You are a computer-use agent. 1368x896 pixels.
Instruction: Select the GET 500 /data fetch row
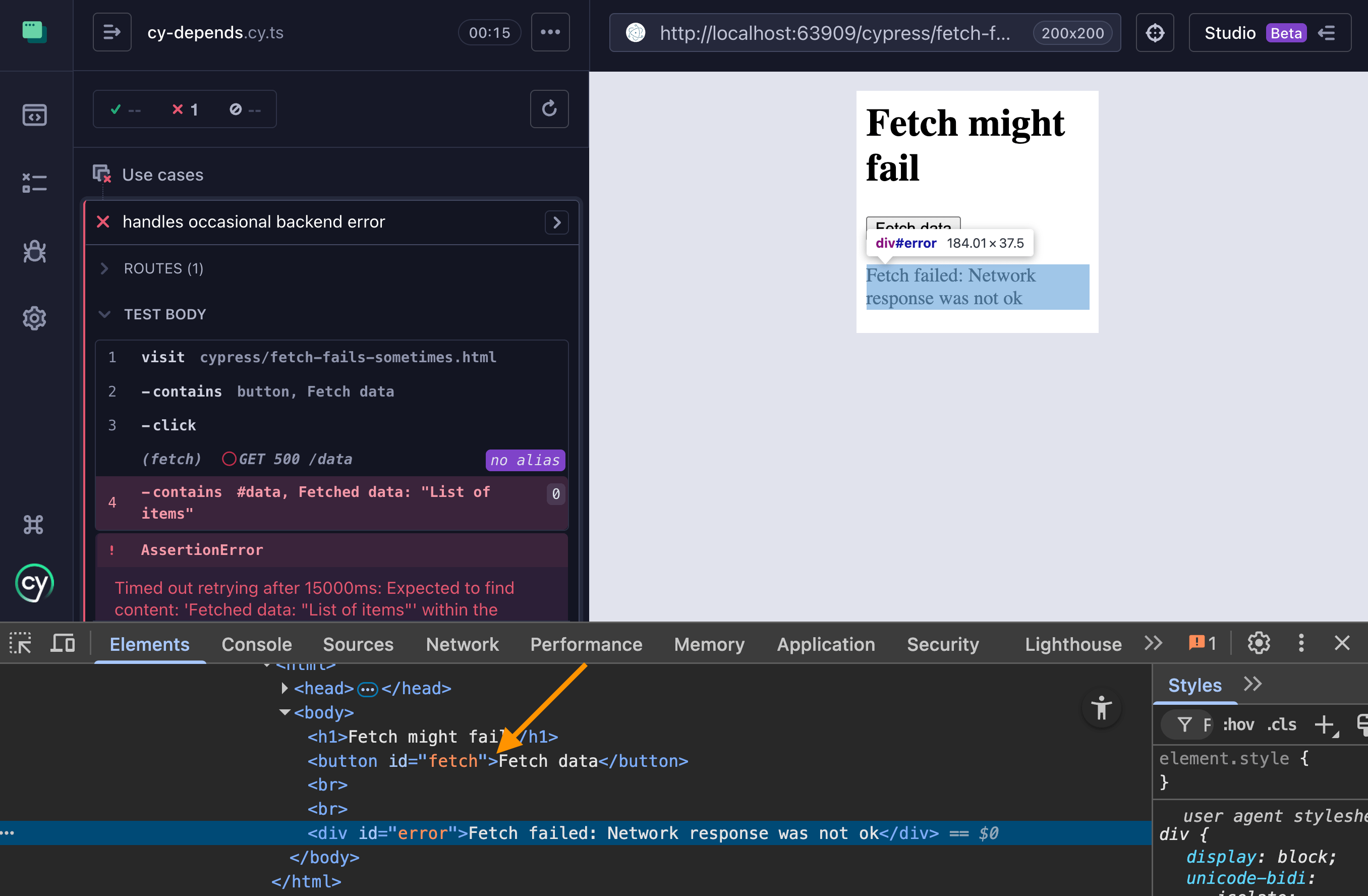(x=331, y=459)
